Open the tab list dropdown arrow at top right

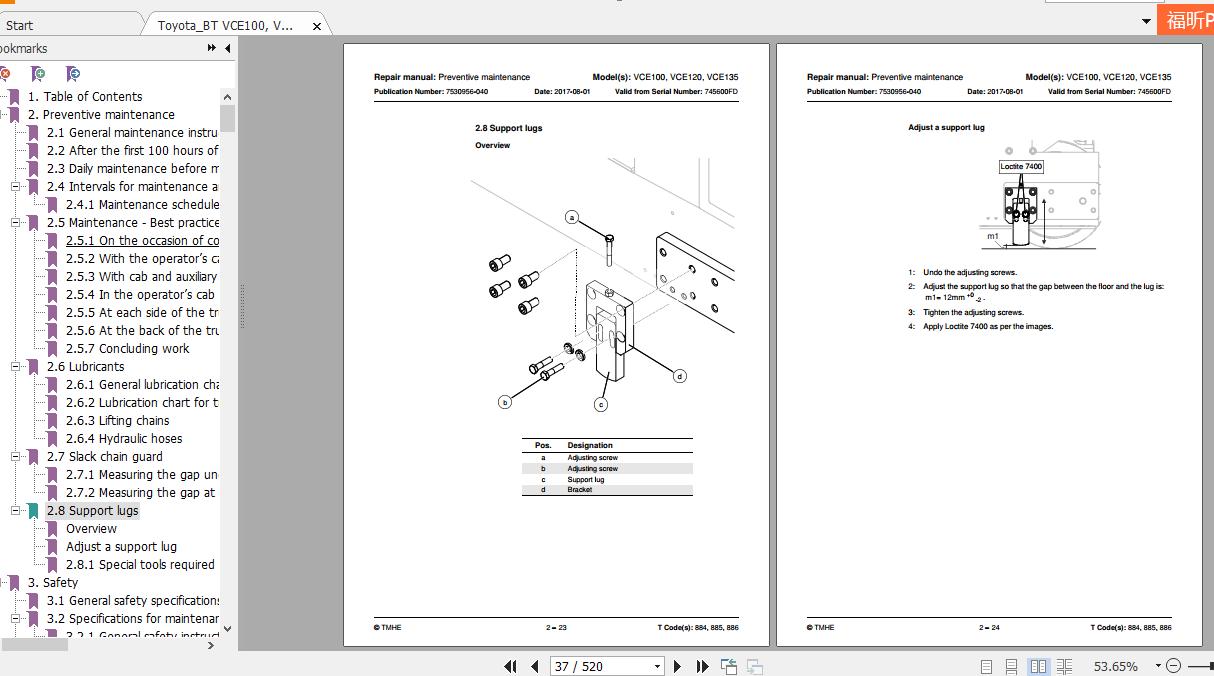click(x=1146, y=21)
